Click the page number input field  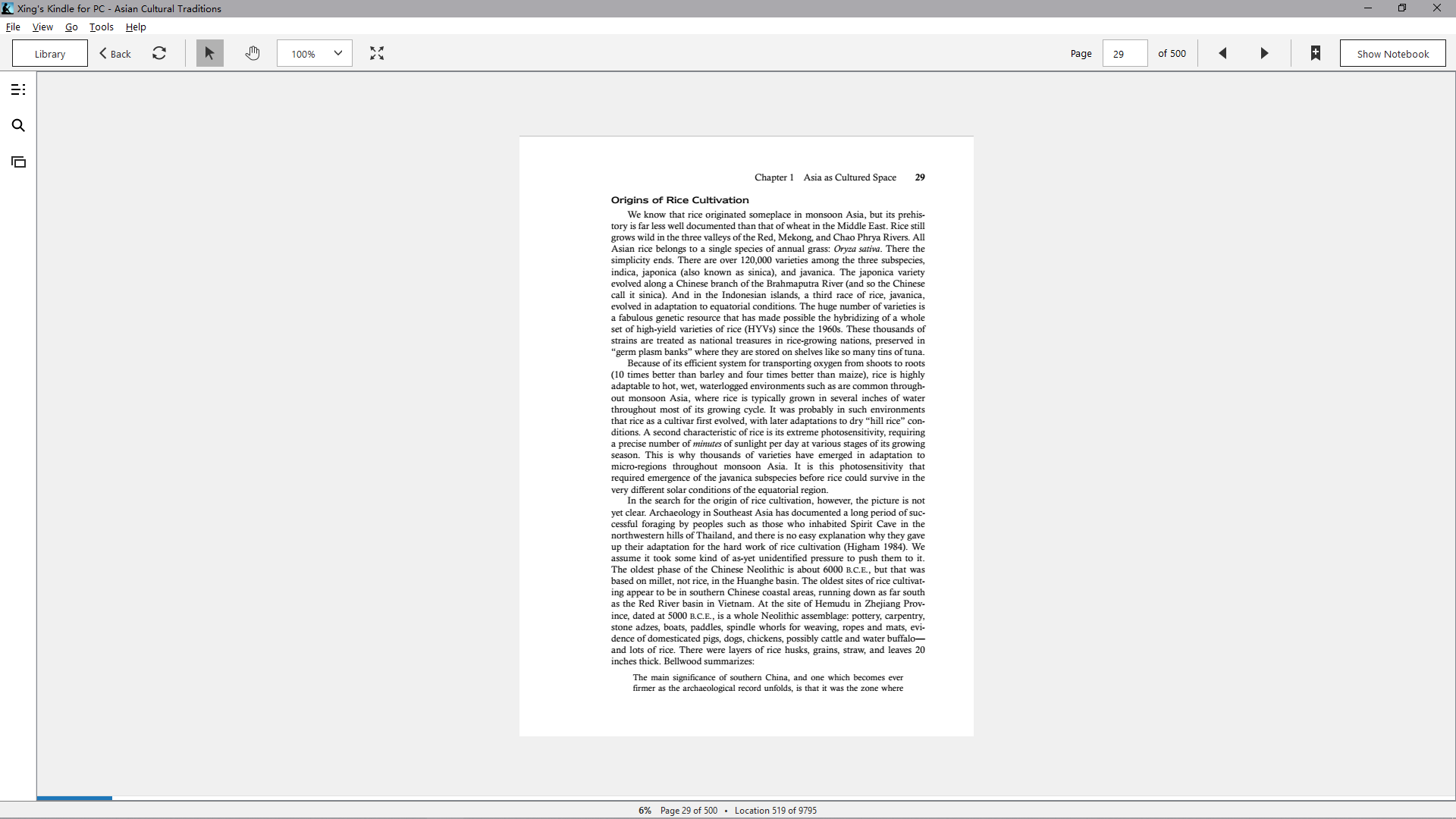click(1125, 53)
